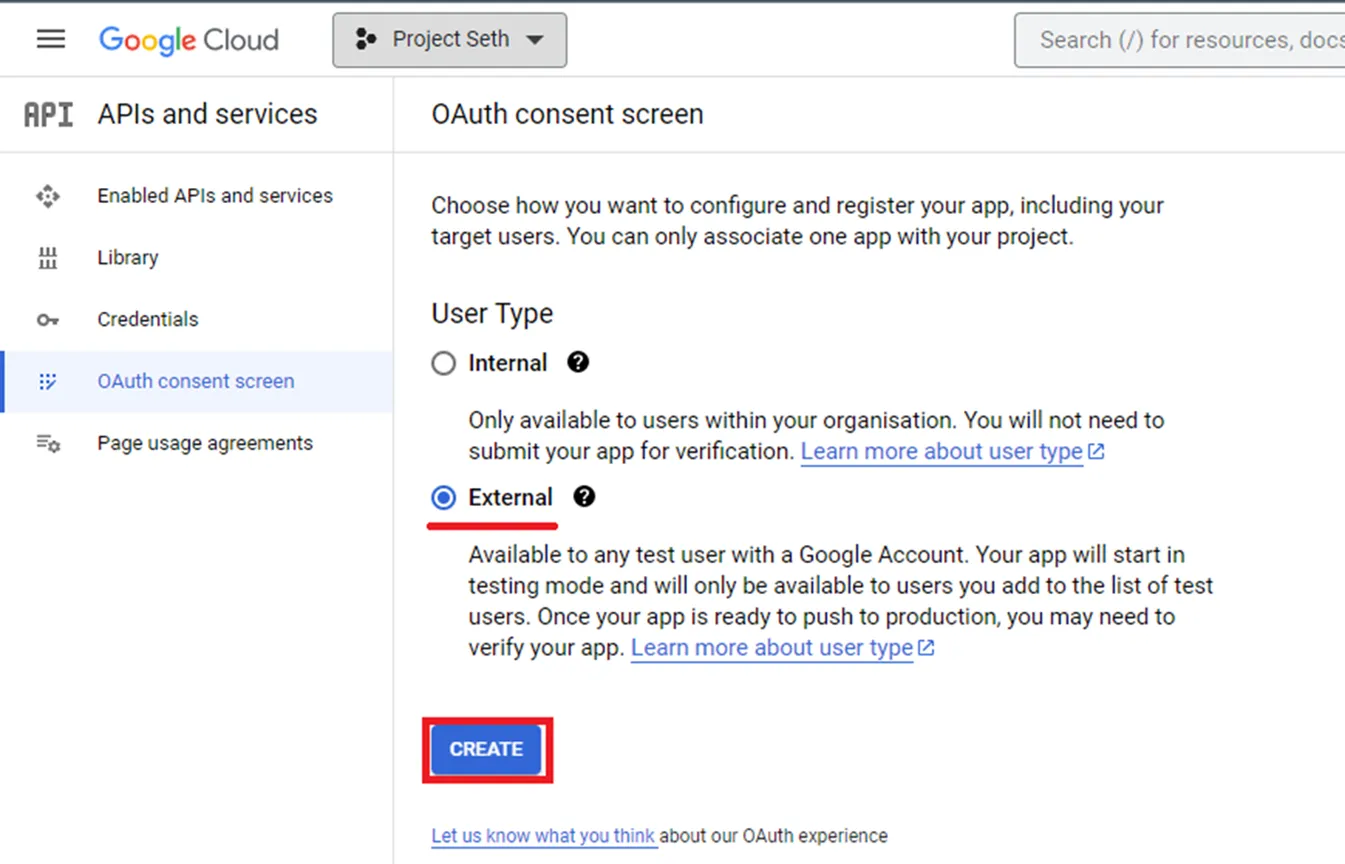Click the search resources input field
Image resolution: width=1345 pixels, height=864 pixels.
tap(1180, 40)
